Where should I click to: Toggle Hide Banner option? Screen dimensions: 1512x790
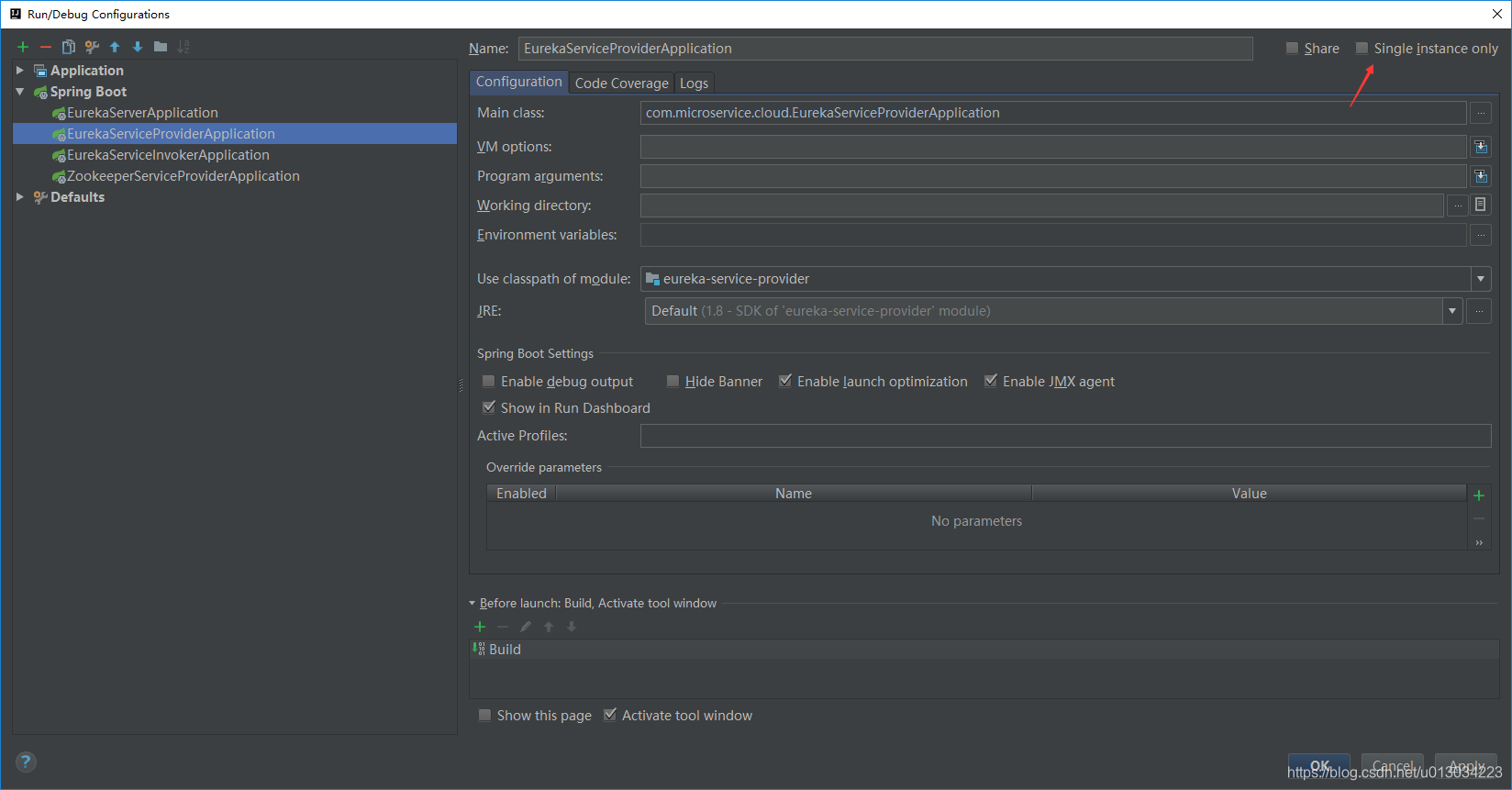pos(673,382)
